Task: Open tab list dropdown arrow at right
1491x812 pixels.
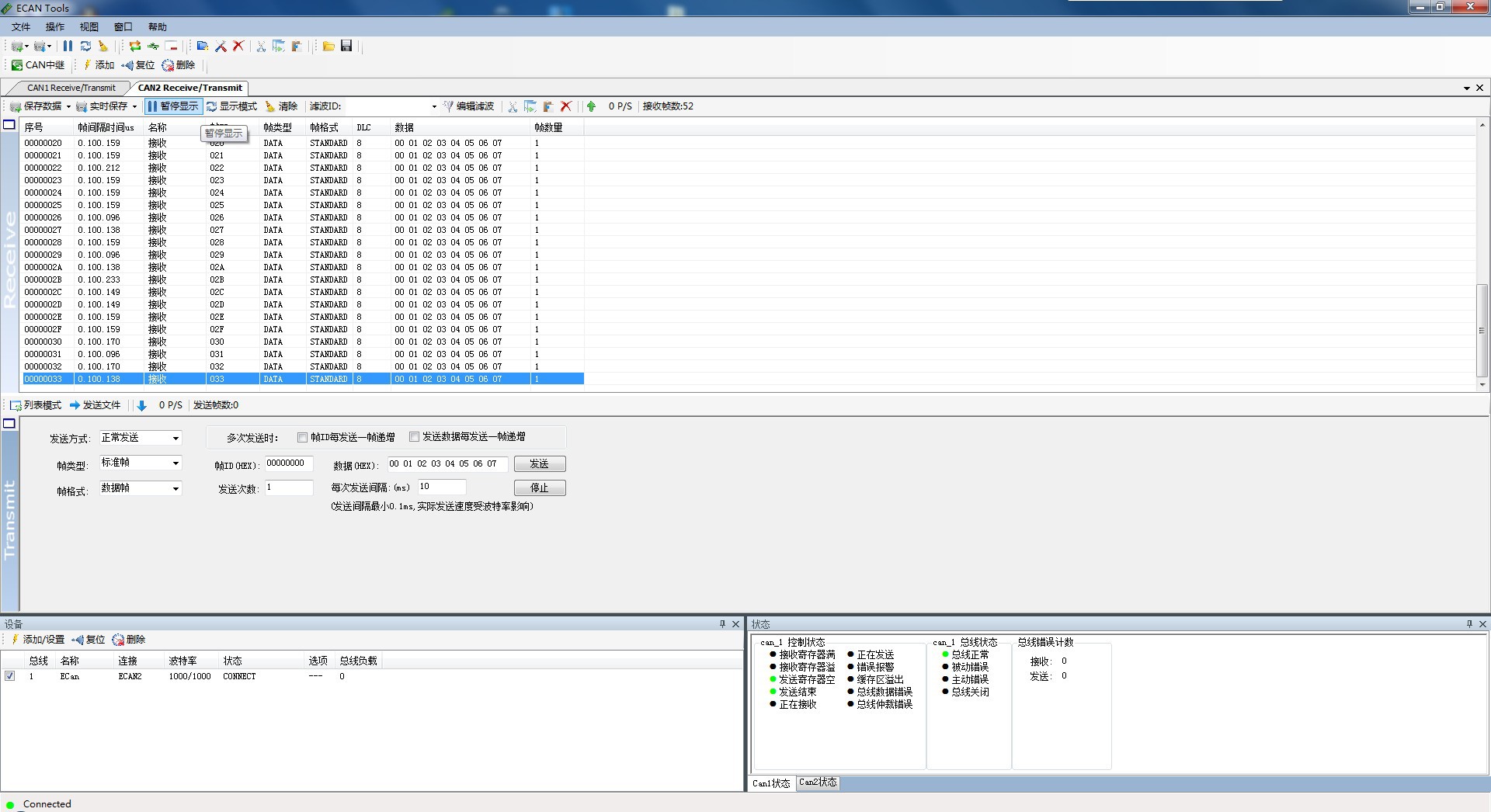Action: point(1467,88)
